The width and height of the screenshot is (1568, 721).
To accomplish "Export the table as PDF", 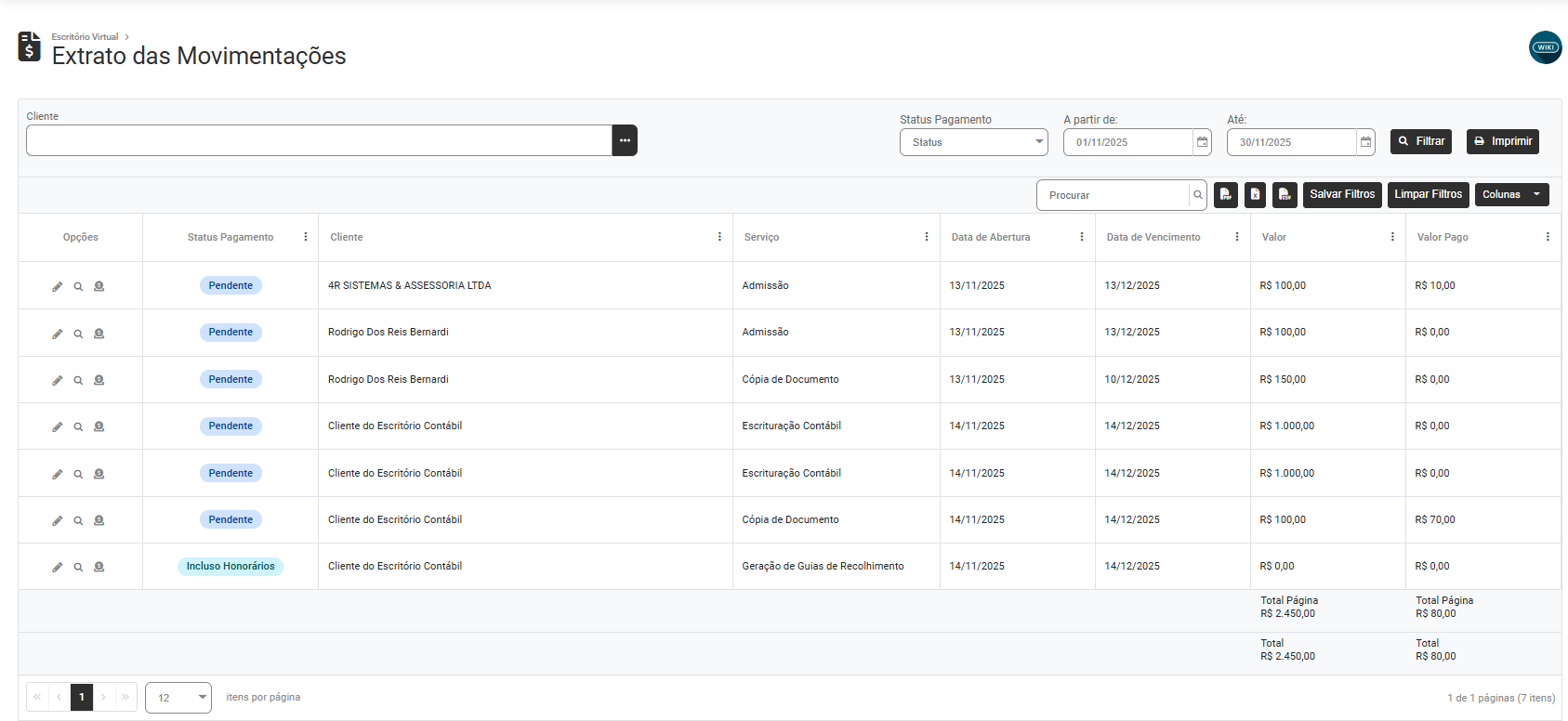I will point(1225,195).
